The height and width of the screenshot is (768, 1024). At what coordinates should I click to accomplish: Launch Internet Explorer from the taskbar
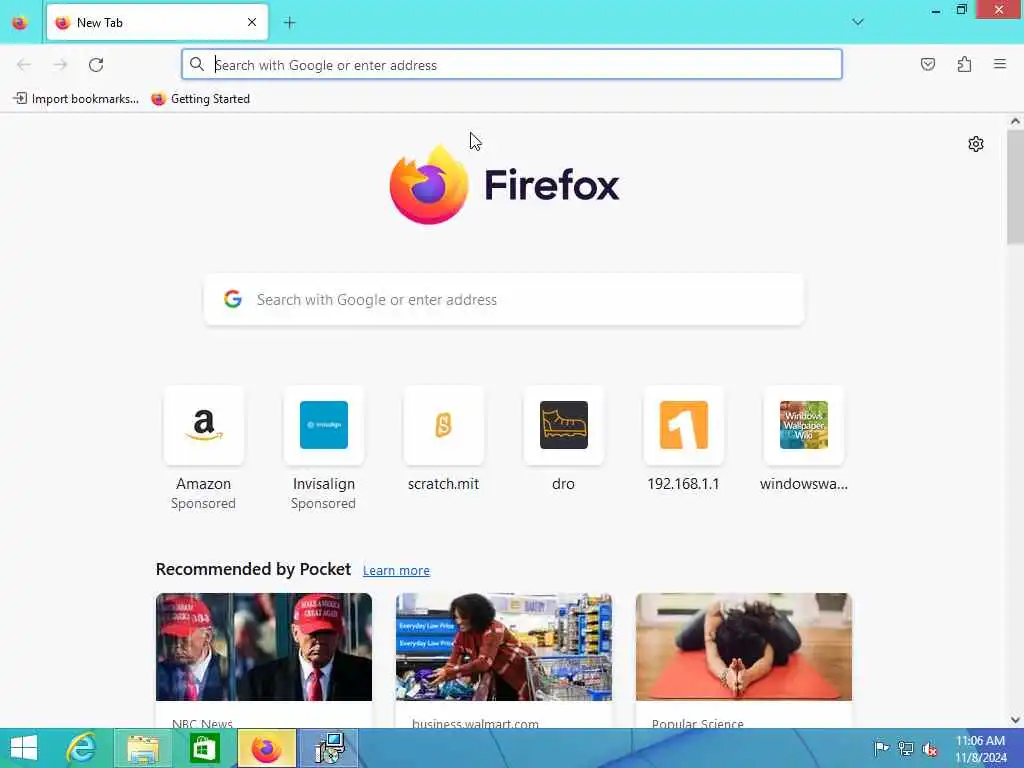(x=82, y=748)
